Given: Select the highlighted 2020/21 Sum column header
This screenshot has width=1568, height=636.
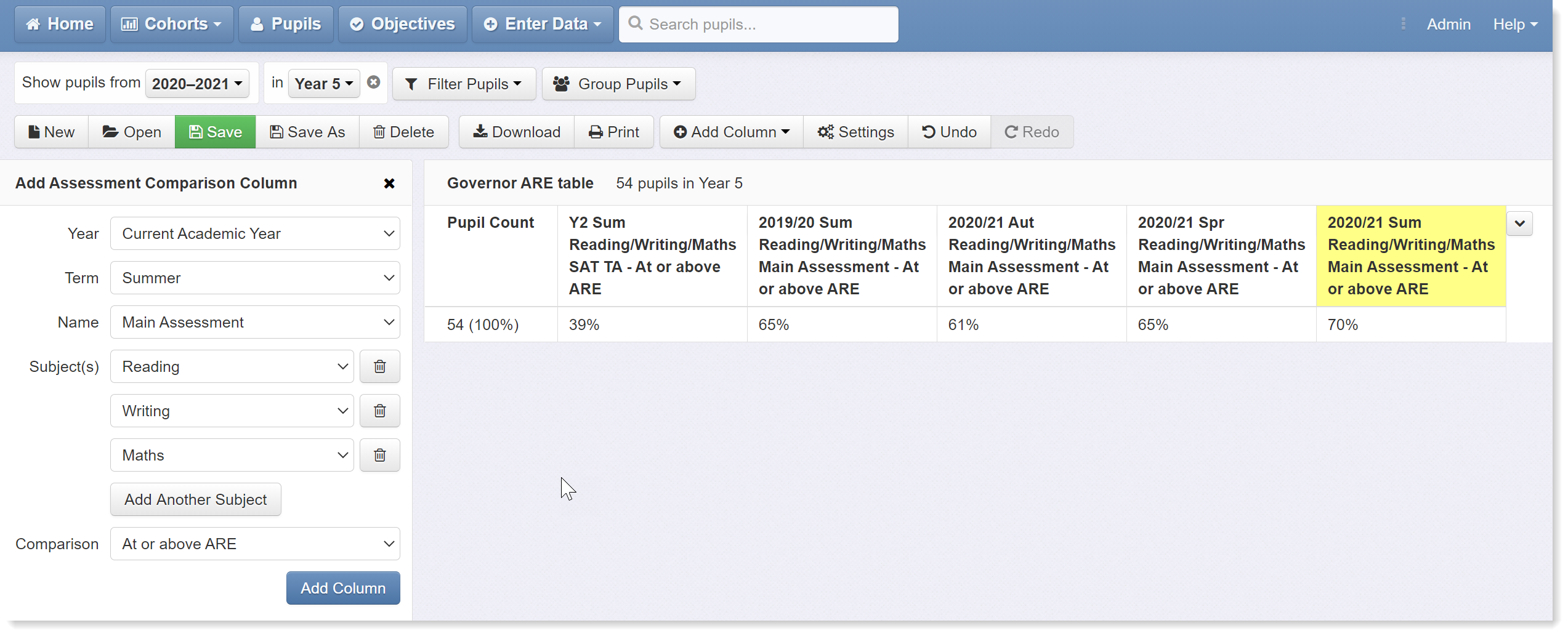Looking at the screenshot, I should click(x=1411, y=256).
